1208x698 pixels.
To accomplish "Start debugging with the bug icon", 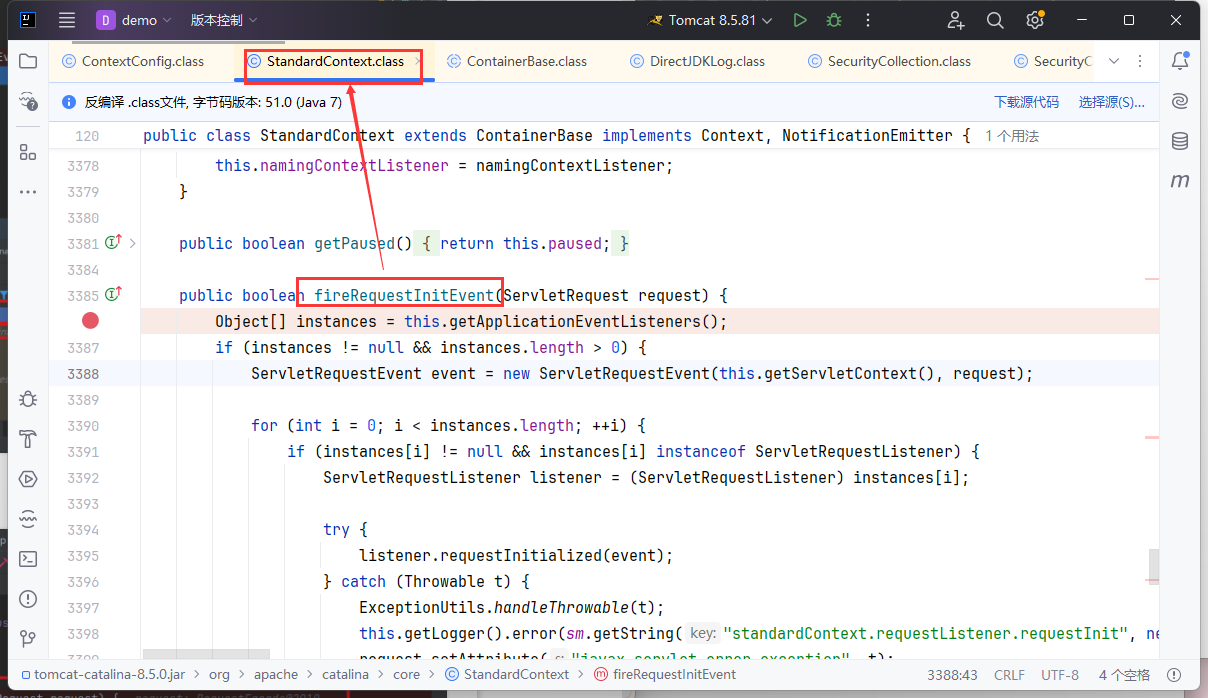I will [x=833, y=20].
